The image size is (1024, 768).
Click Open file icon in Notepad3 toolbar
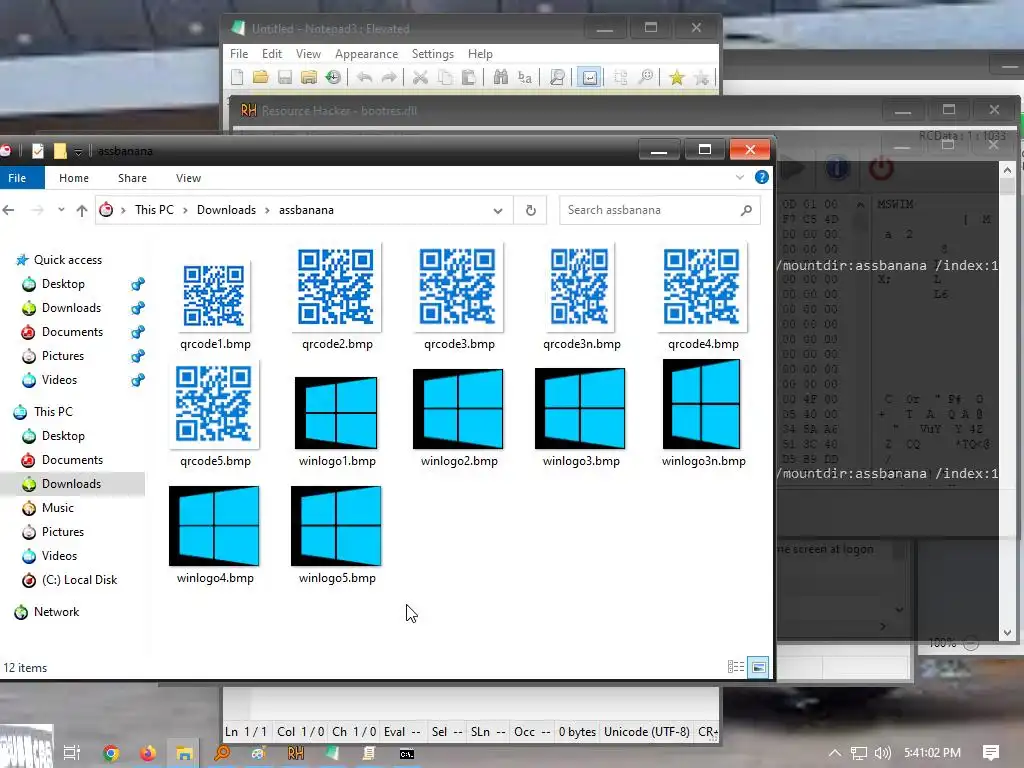pos(261,78)
